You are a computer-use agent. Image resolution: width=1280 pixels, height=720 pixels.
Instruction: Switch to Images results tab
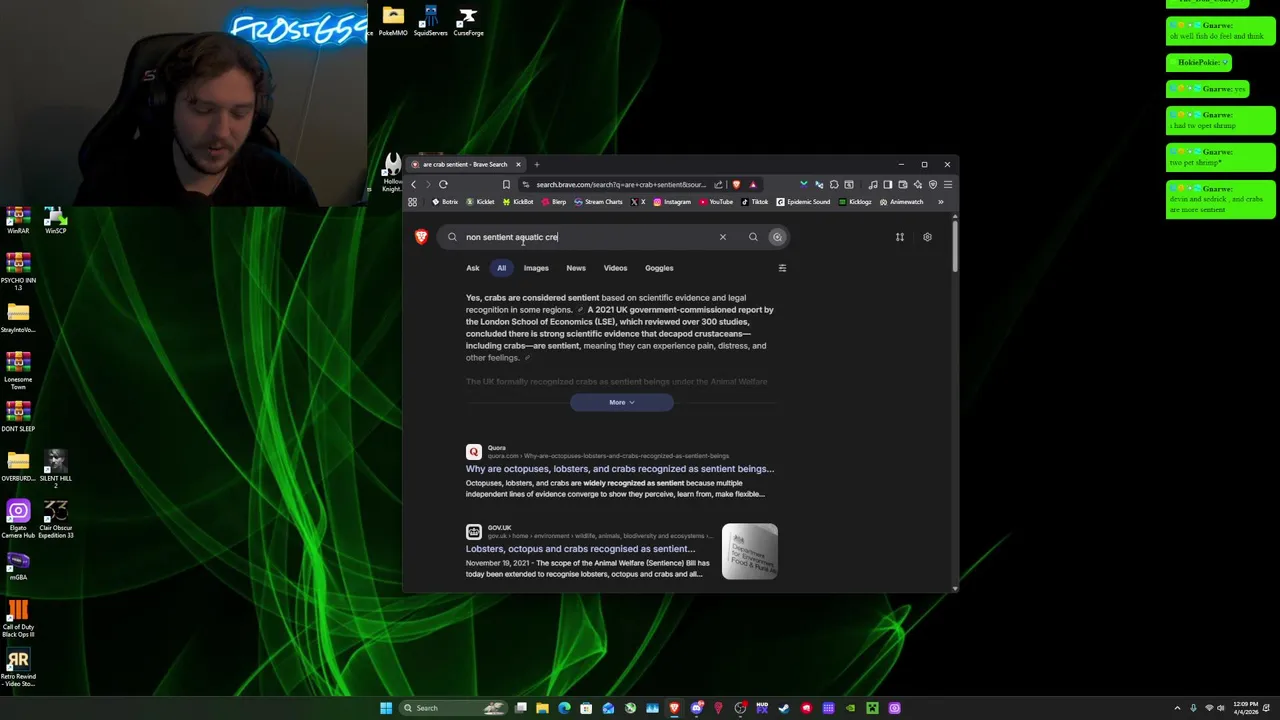(536, 268)
